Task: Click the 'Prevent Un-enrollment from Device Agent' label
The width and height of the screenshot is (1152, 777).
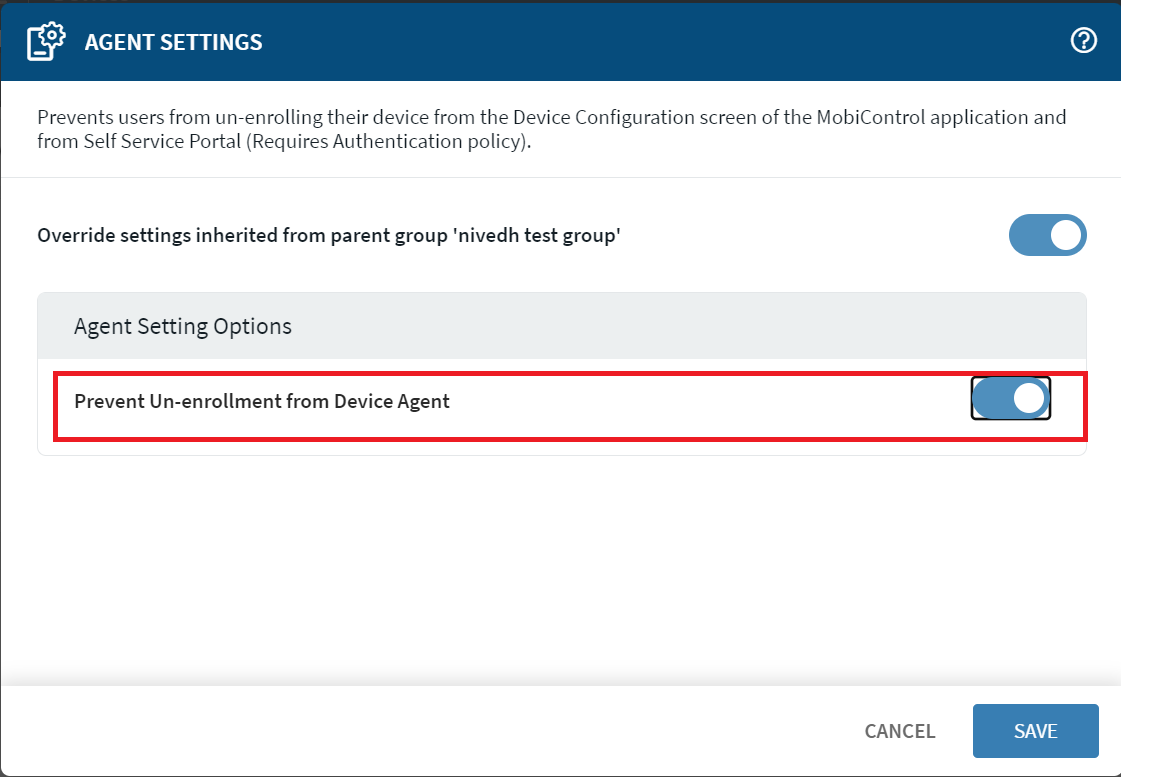Action: click(262, 401)
